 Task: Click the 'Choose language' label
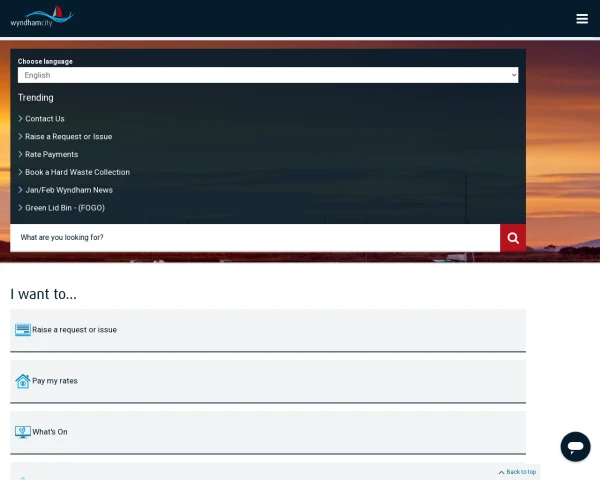click(x=45, y=61)
